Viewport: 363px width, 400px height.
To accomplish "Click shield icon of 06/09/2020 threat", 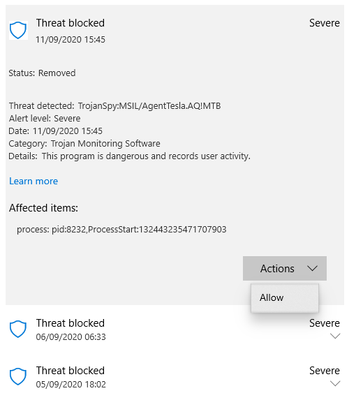I will tap(18, 329).
